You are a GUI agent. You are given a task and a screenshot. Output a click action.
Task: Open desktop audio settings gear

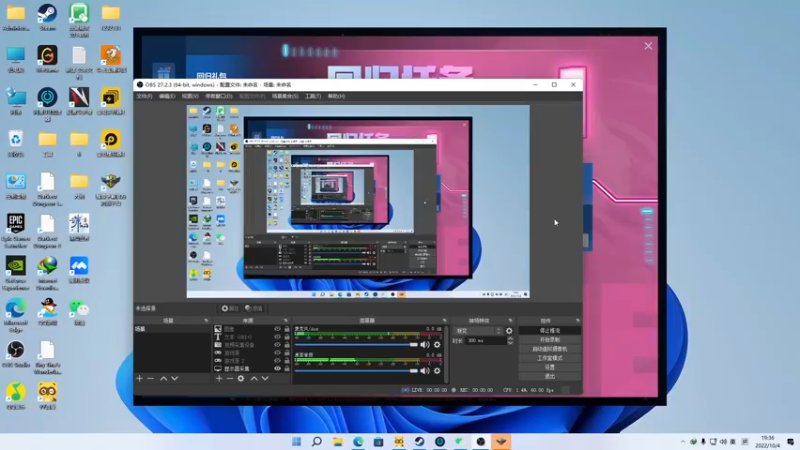point(437,371)
